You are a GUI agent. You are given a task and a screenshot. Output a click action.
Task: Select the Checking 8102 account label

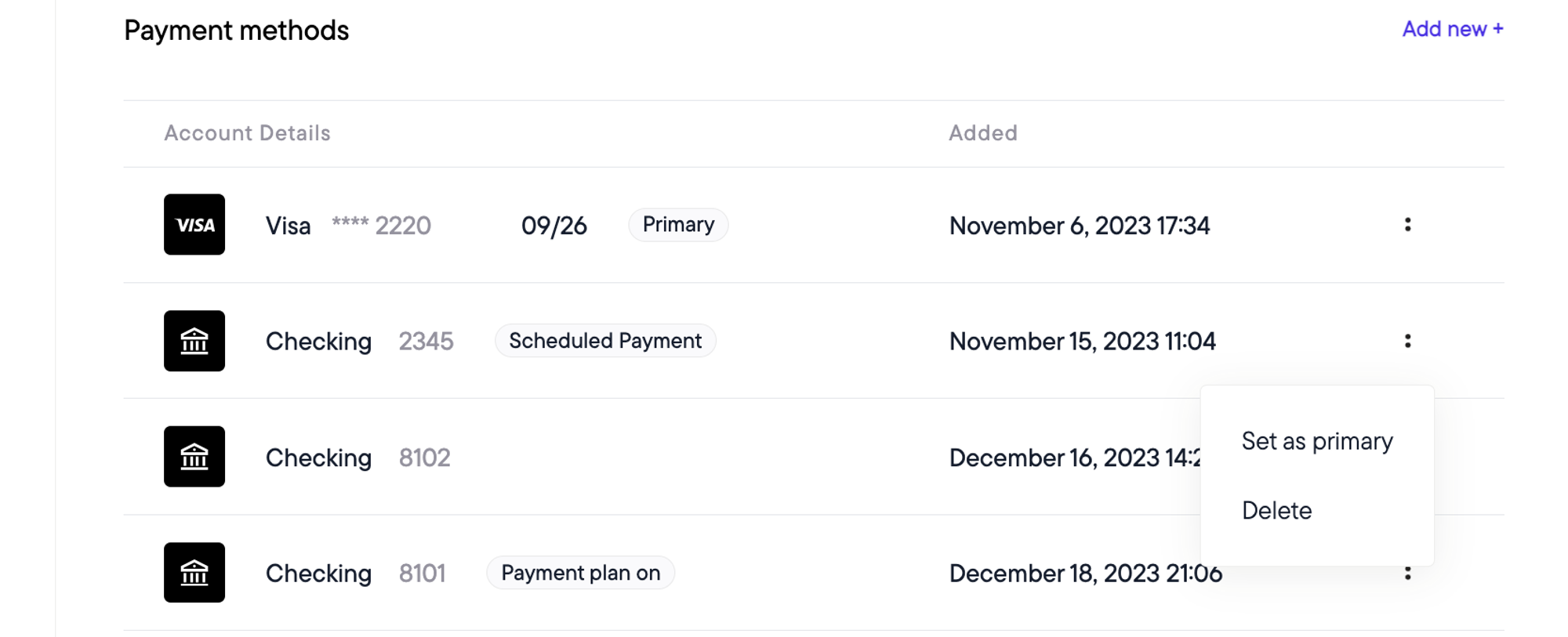[x=358, y=458]
